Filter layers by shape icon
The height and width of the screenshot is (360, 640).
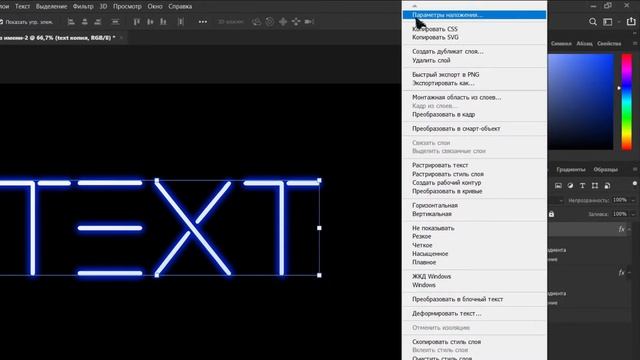(x=595, y=186)
